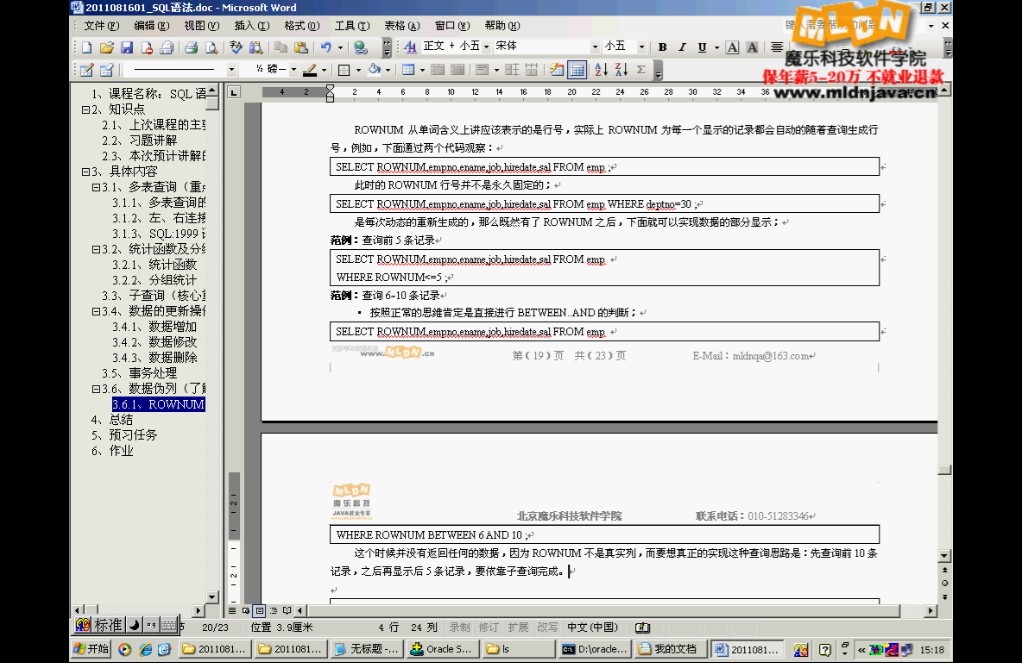Open Print Preview magnifier icon
Image resolution: width=1022 pixels, height=663 pixels.
coord(211,48)
